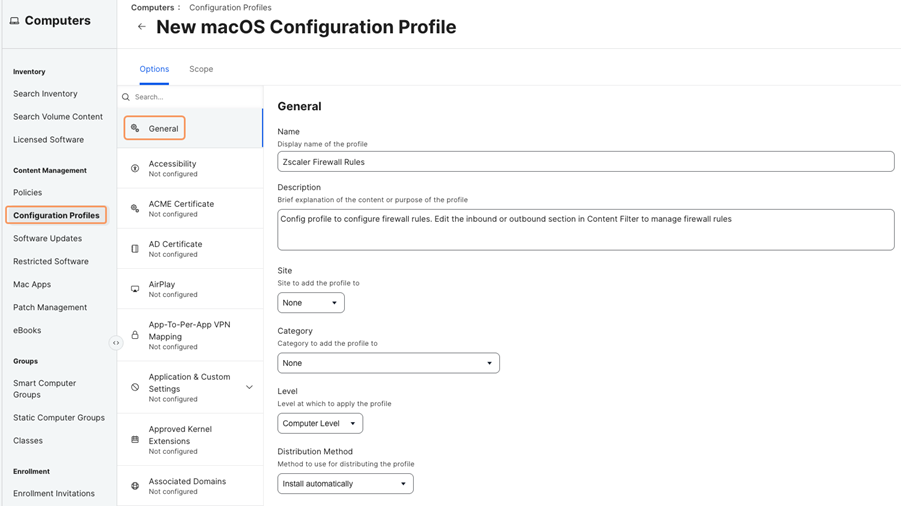901x506 pixels.
Task: Click the Associated Domains globe icon
Action: (x=135, y=486)
